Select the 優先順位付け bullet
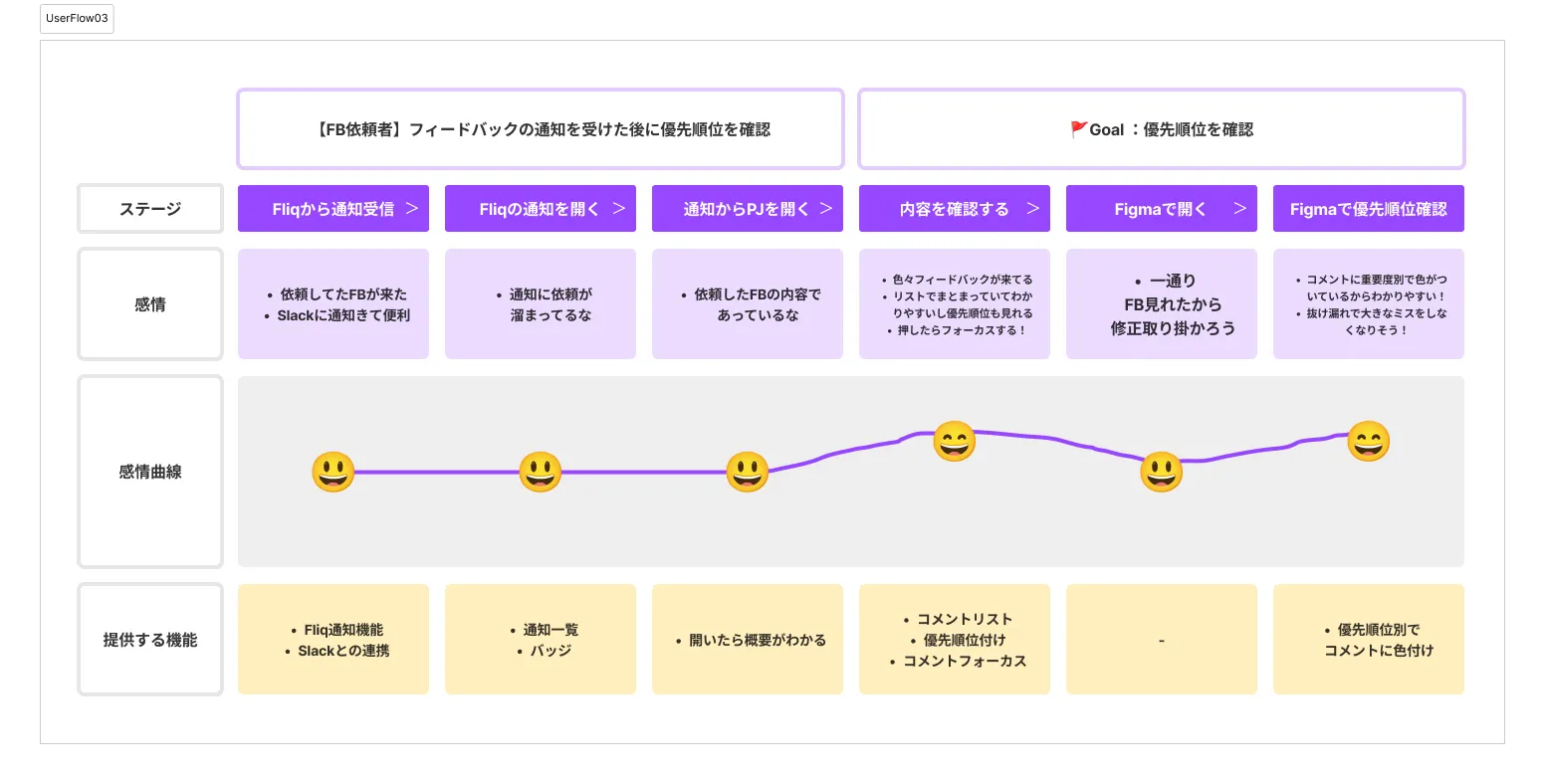The height and width of the screenshot is (784, 1545). coord(958,640)
